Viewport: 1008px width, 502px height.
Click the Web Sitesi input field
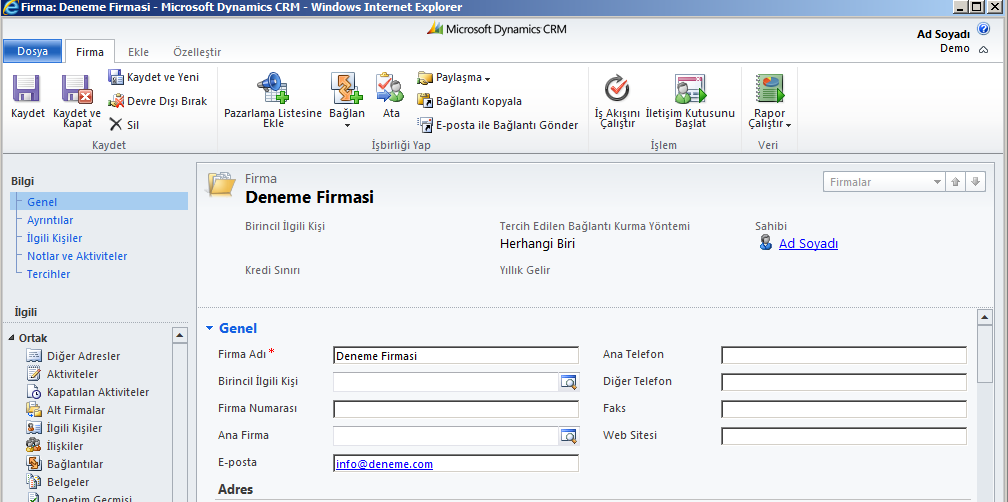[x=843, y=436]
